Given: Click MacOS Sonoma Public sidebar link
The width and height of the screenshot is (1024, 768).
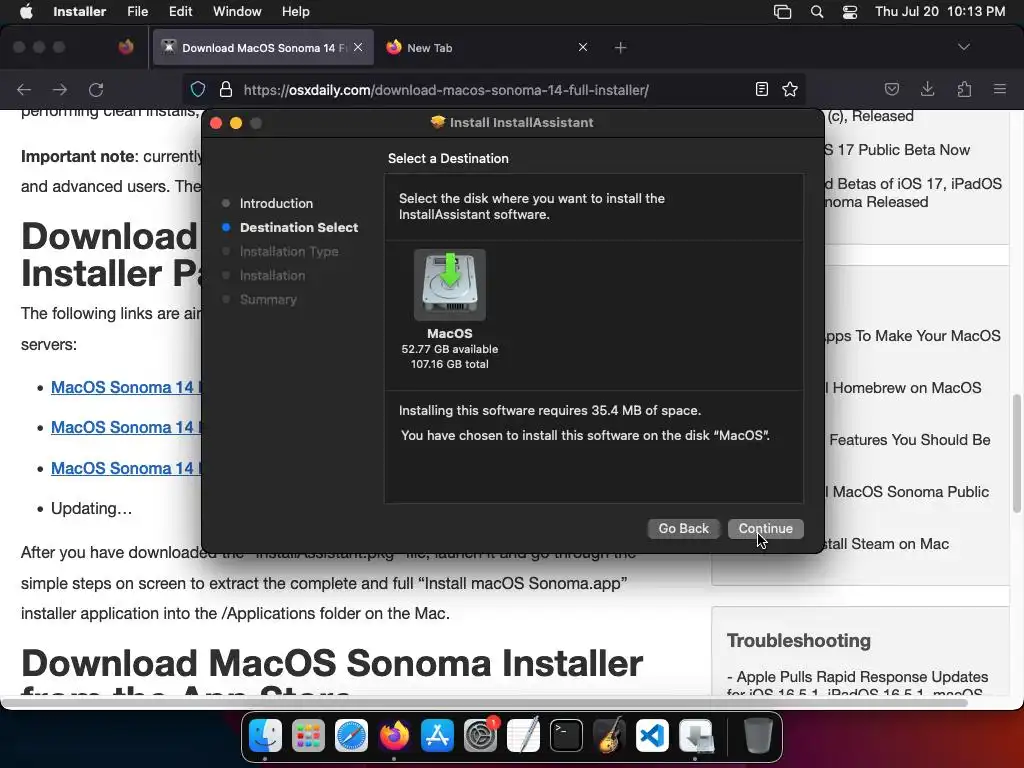Looking at the screenshot, I should (907, 492).
